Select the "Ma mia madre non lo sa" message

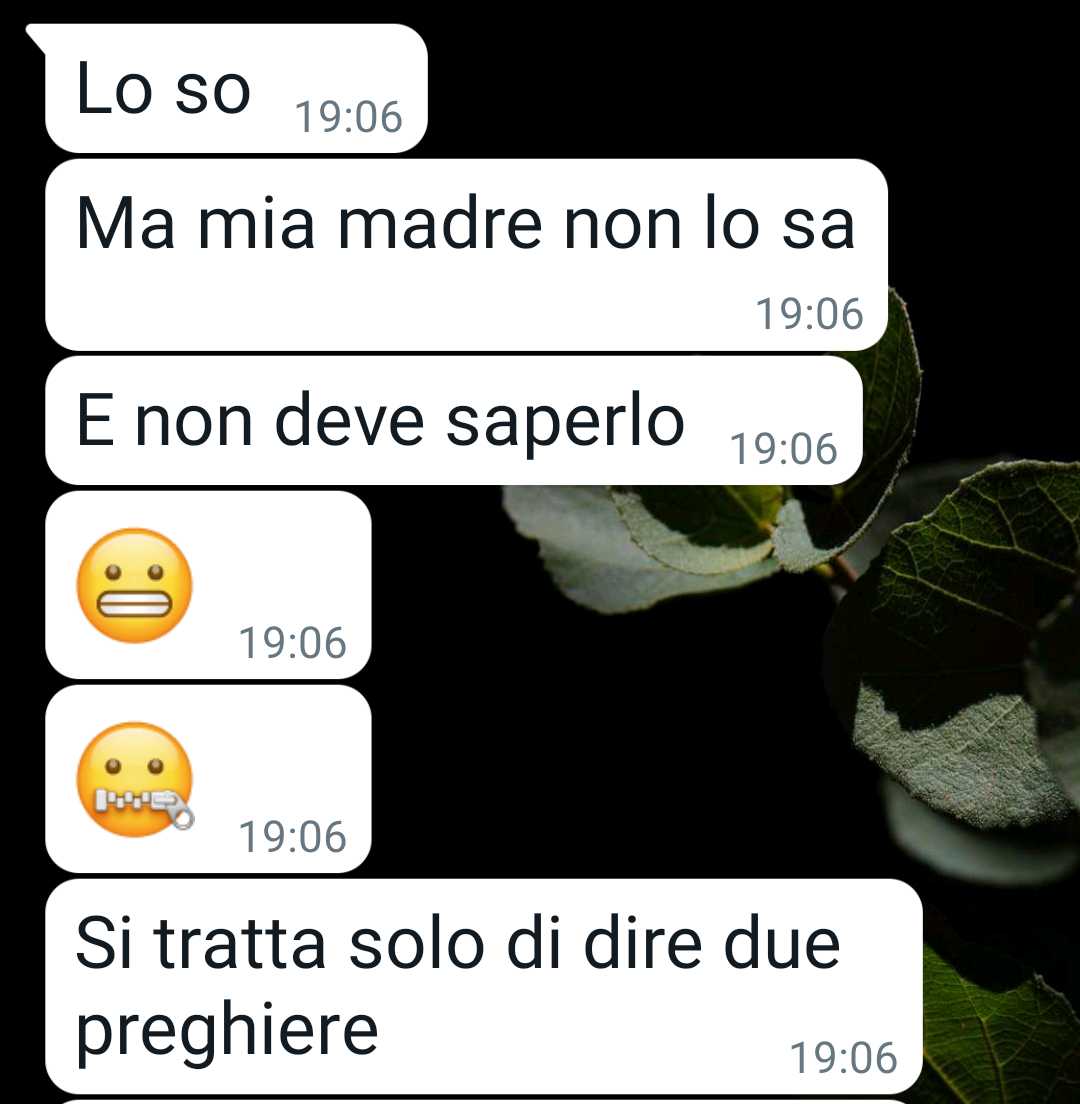466,255
